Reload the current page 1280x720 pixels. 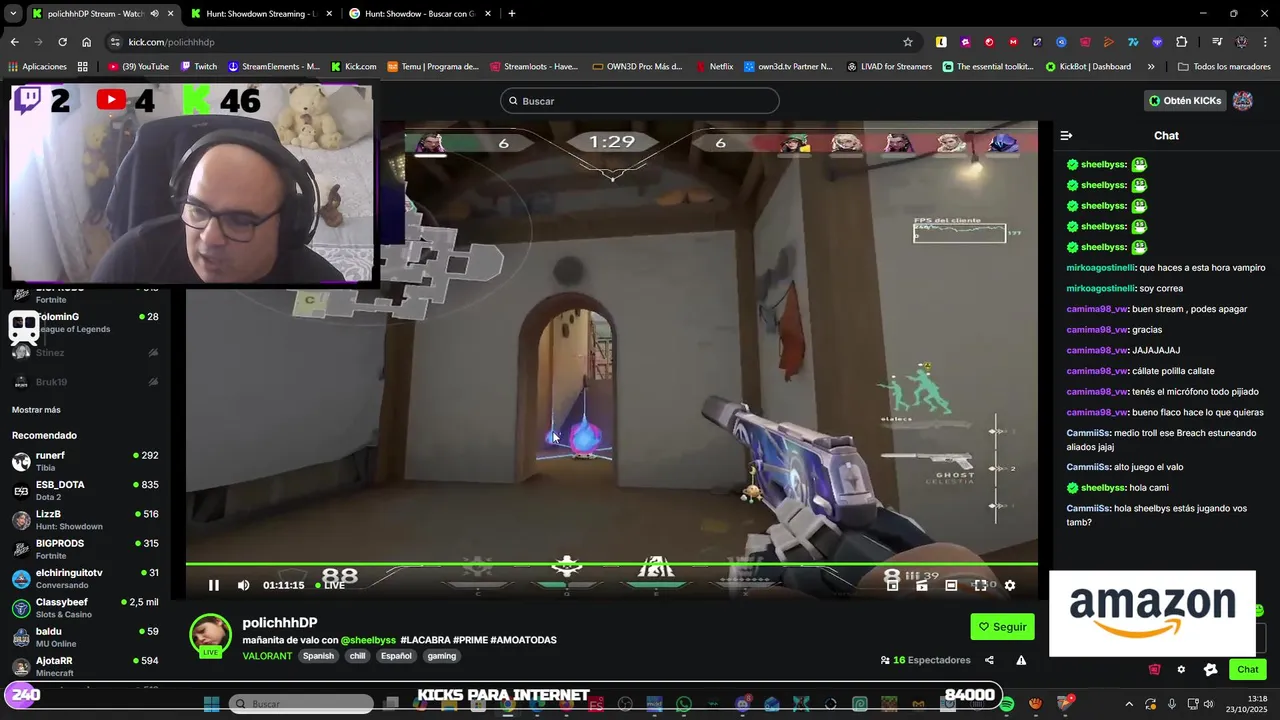click(62, 42)
